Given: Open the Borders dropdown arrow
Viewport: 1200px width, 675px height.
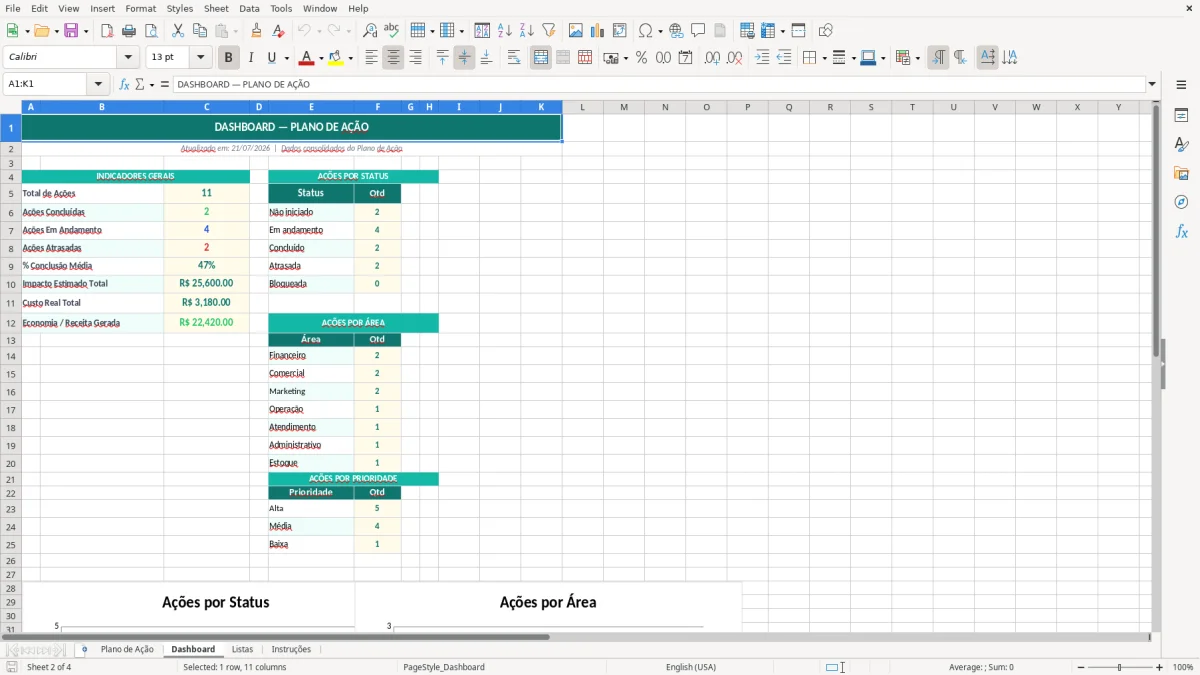Looking at the screenshot, I should [x=823, y=58].
